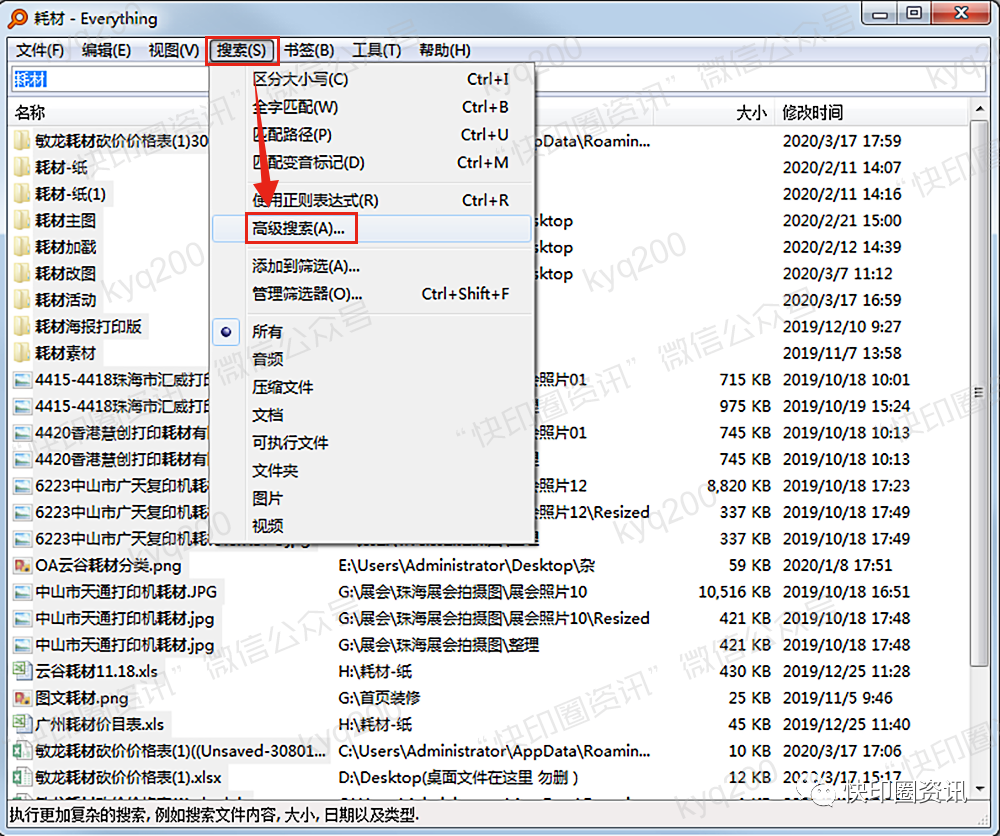The width and height of the screenshot is (1000, 836).
Task: Click size value 8,820 KB
Action: point(739,486)
